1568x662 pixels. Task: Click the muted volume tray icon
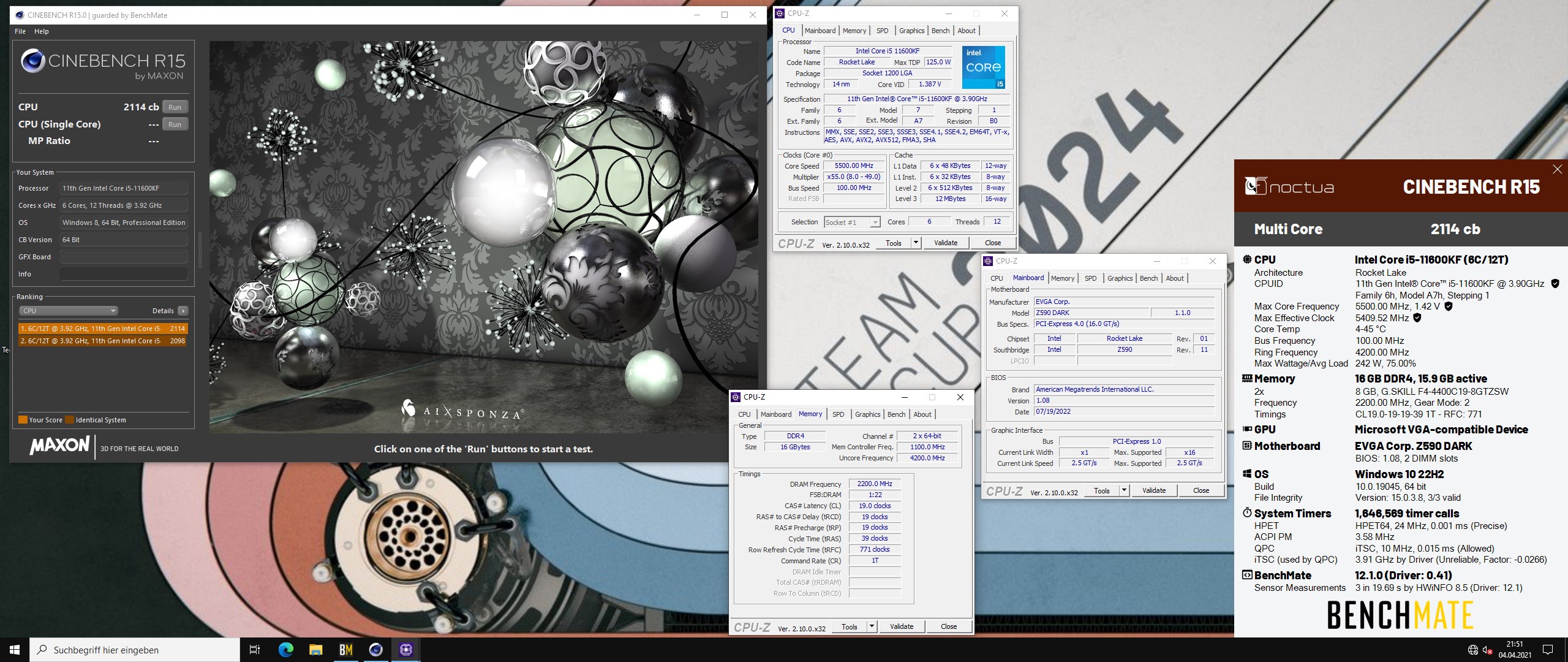(1487, 650)
